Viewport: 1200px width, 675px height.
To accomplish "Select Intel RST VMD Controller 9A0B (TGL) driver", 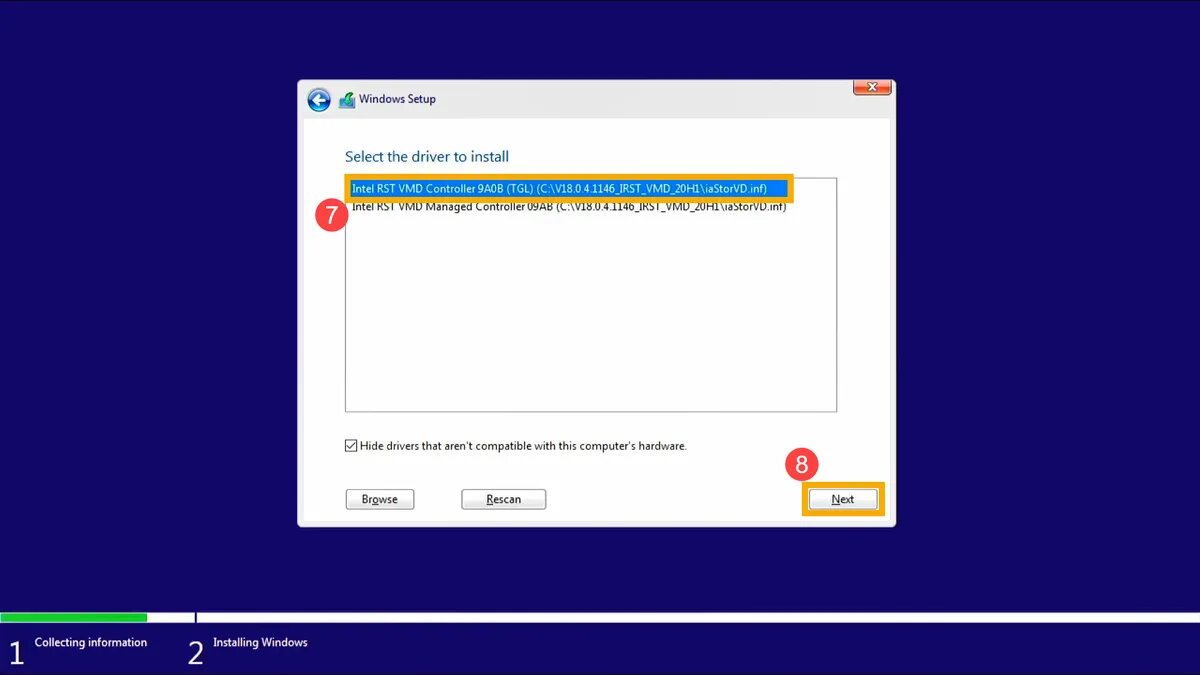I will tap(570, 188).
